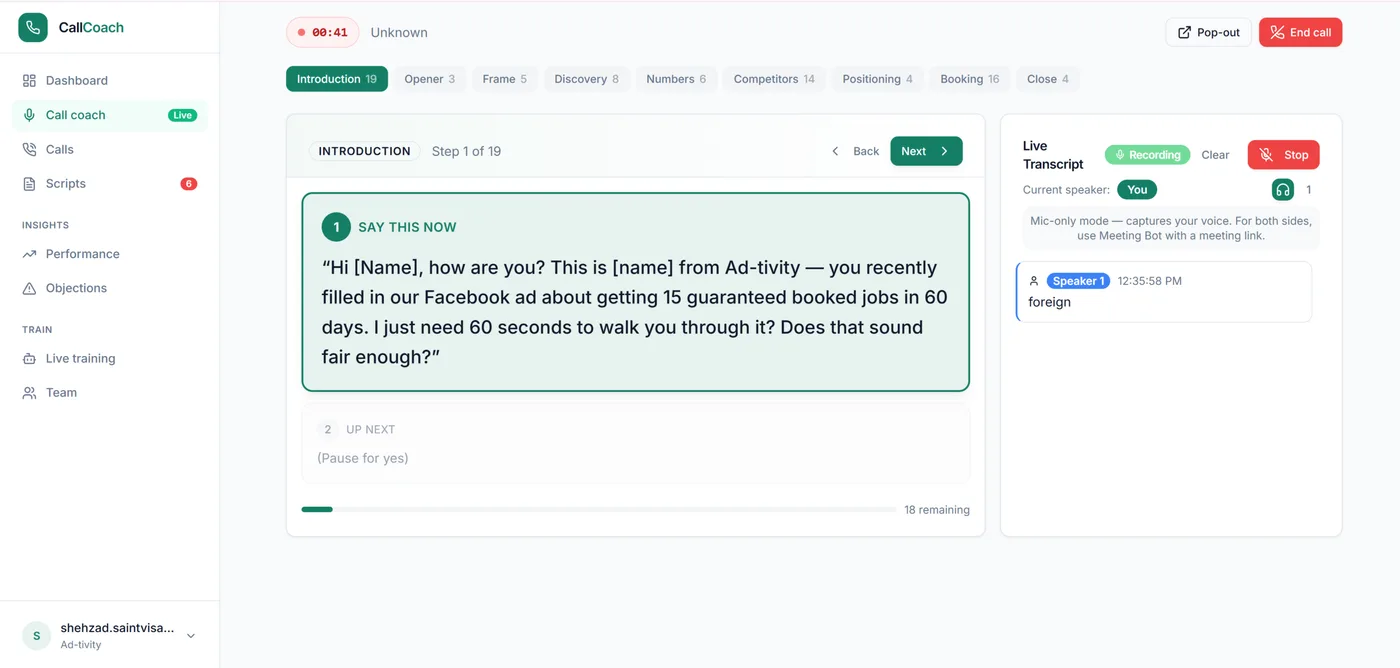This screenshot has height=668, width=1400.
Task: Clear the live transcript
Action: coord(1215,155)
